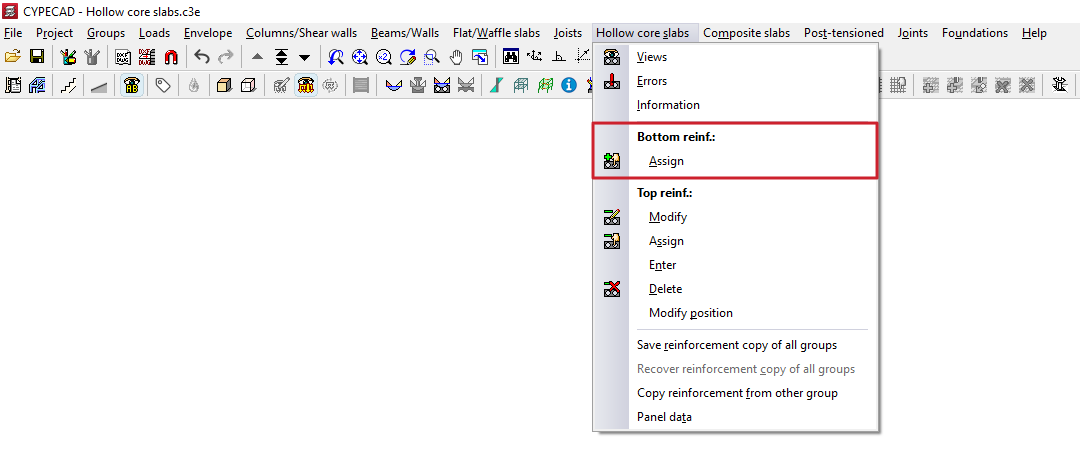Select Delete under Top reinf.
The image size is (1080, 450).
(735, 289)
